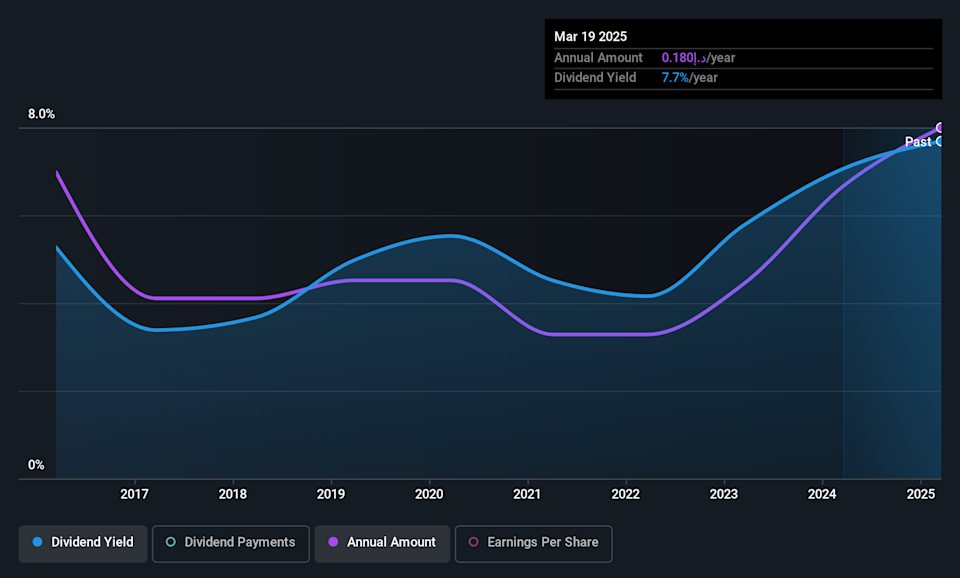Enable the Dividend Payments series label
Screen dimensions: 960x578
point(239,542)
